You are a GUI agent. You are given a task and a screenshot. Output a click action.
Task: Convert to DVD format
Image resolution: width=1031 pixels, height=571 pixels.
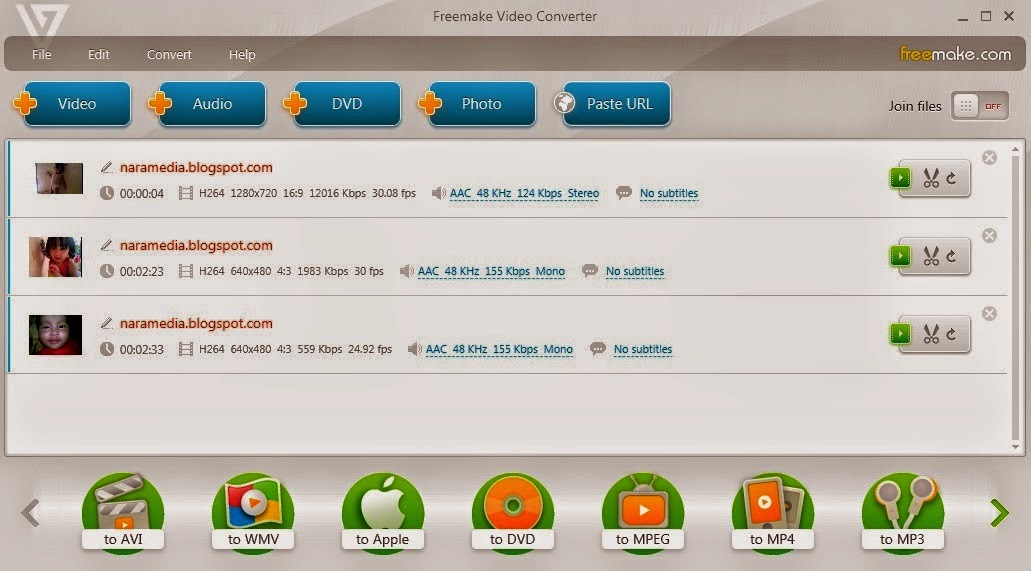click(x=513, y=512)
